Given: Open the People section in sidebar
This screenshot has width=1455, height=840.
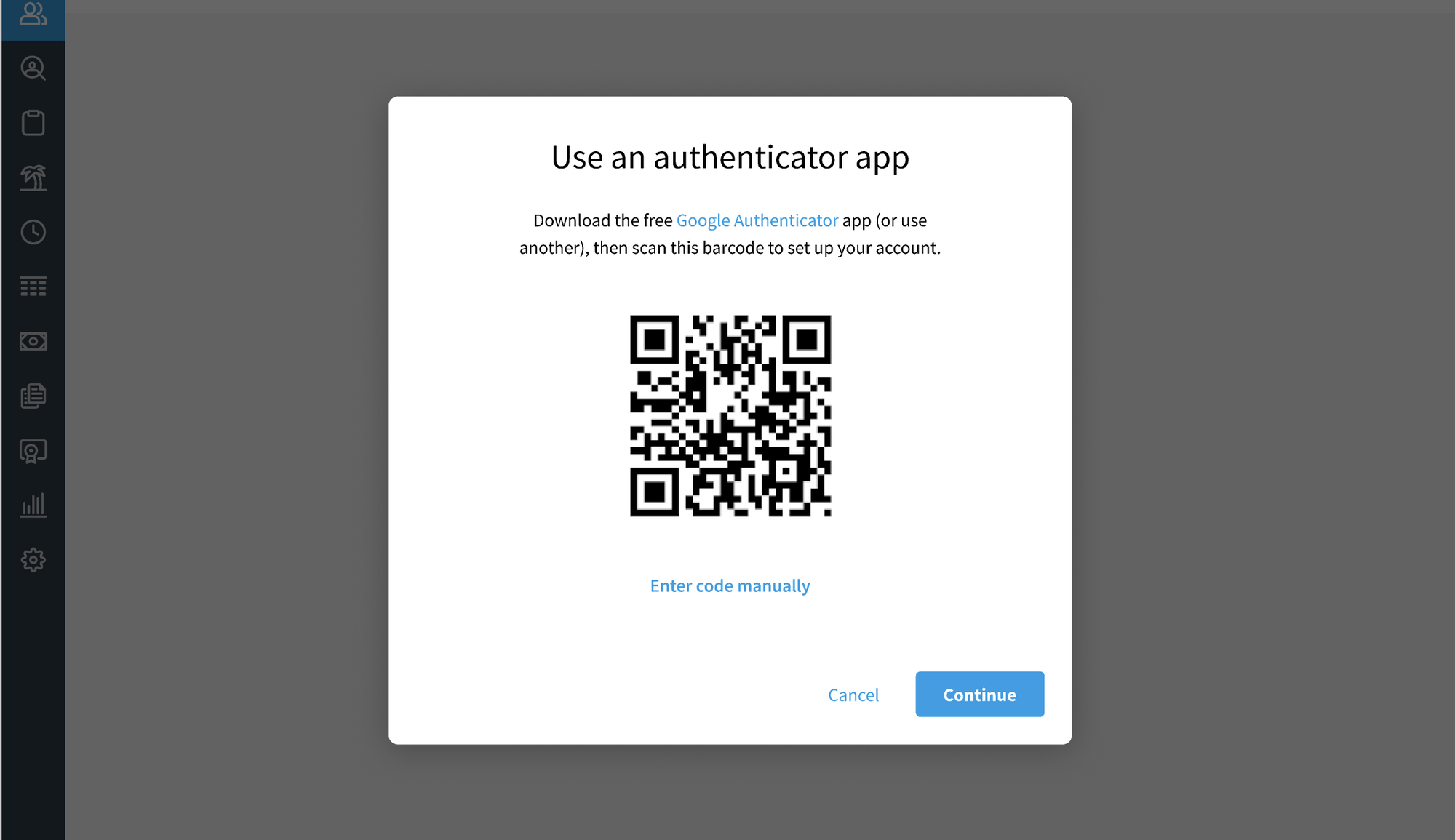Looking at the screenshot, I should pyautogui.click(x=33, y=15).
